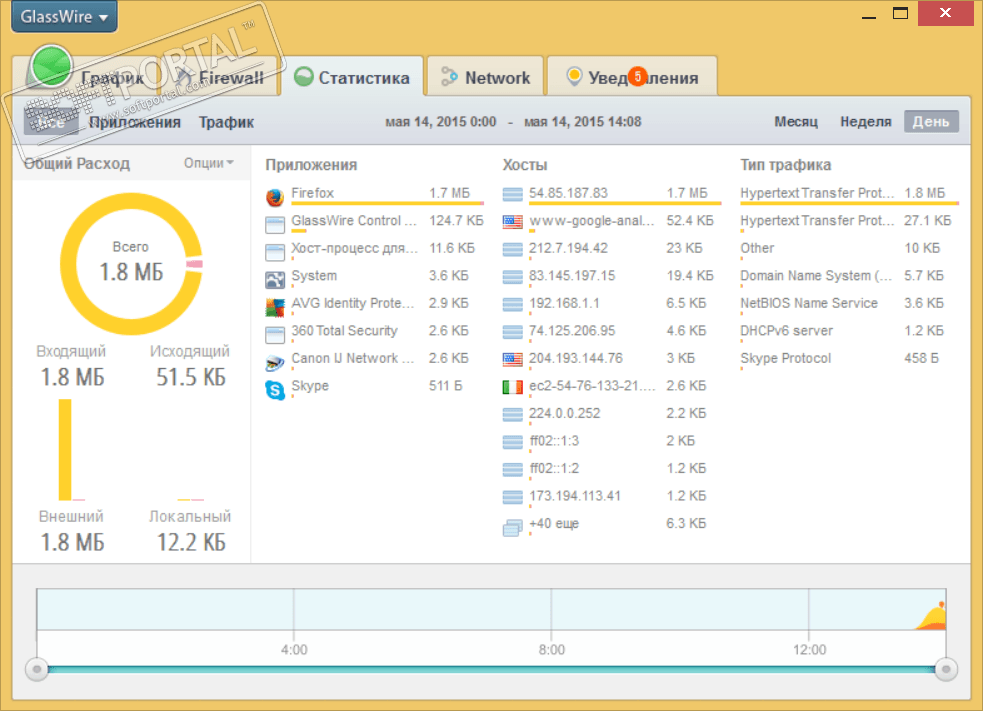Switch to the Firewall tab
The width and height of the screenshot is (983, 711).
(x=223, y=78)
